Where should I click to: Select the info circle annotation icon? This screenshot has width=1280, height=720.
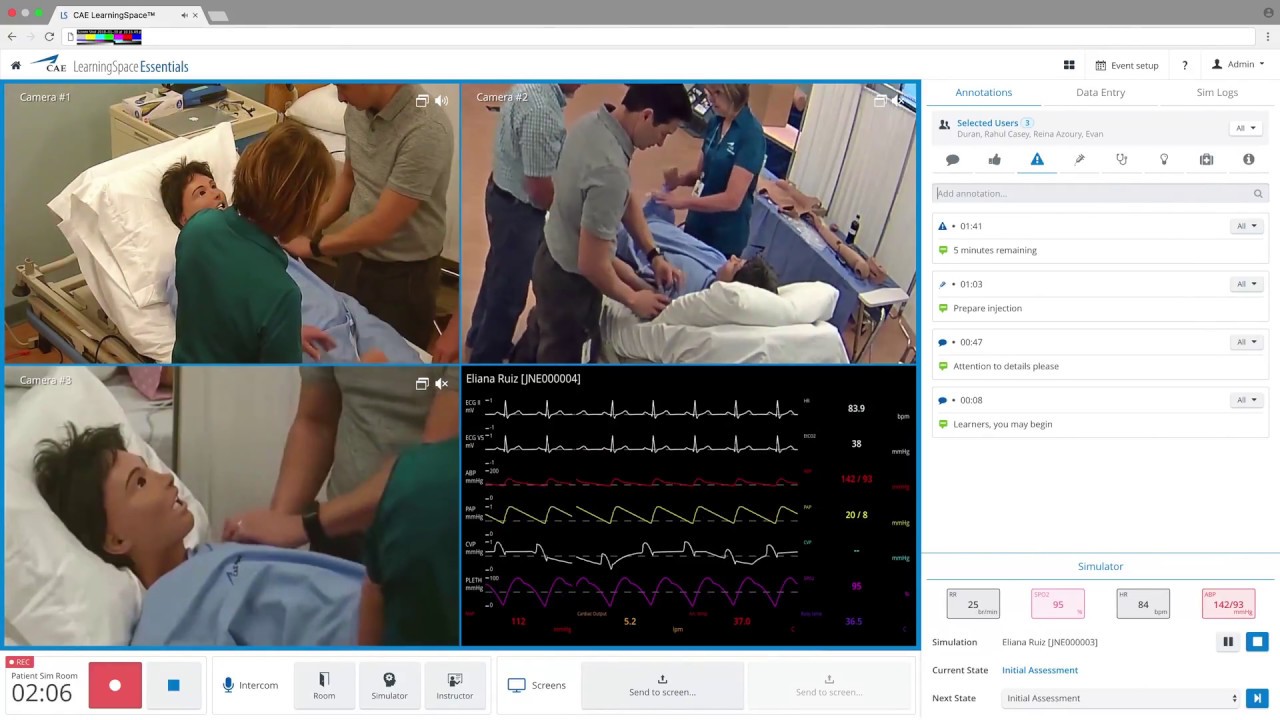pos(1248,159)
